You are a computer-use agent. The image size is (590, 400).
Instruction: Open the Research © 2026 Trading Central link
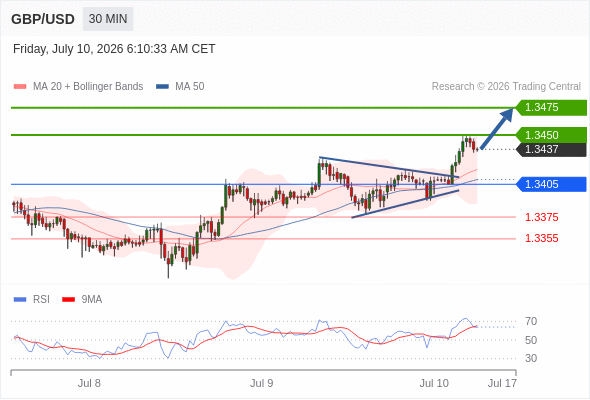(x=506, y=87)
